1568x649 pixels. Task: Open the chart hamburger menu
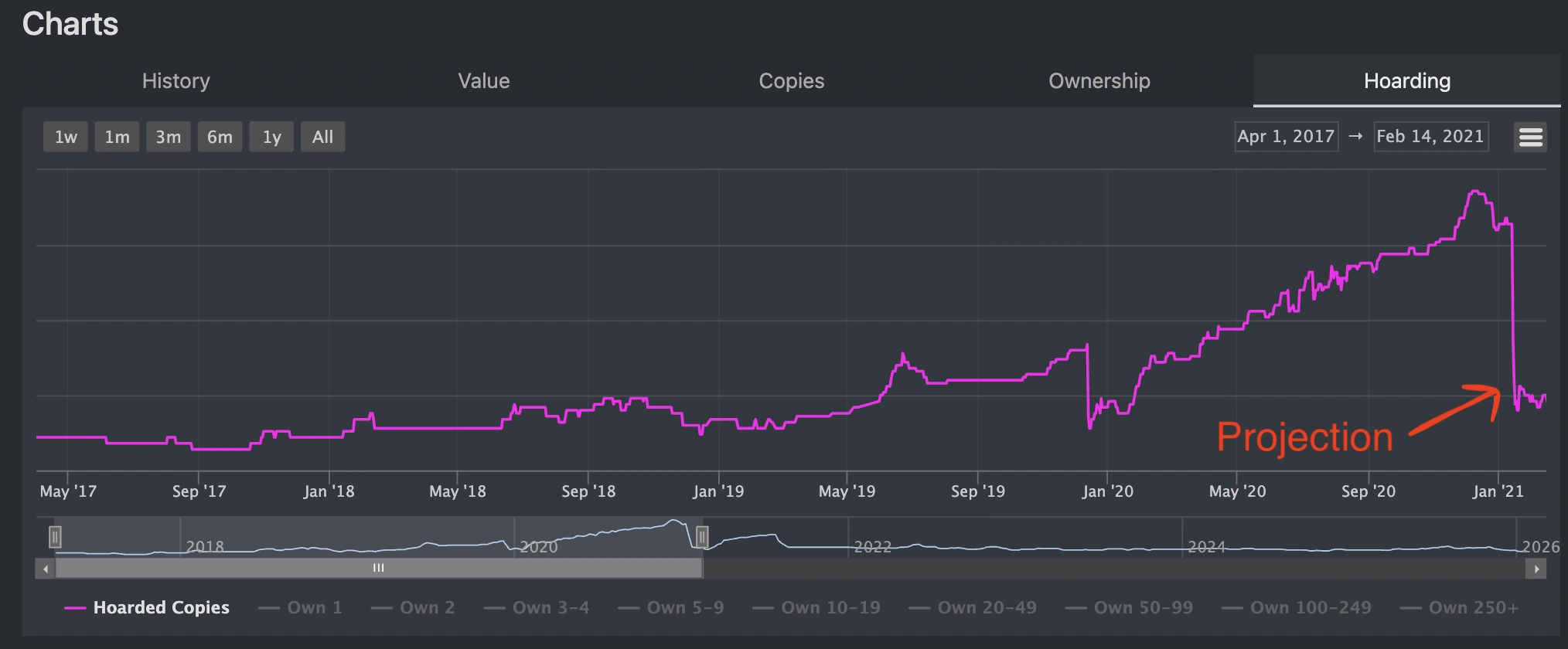pos(1530,137)
